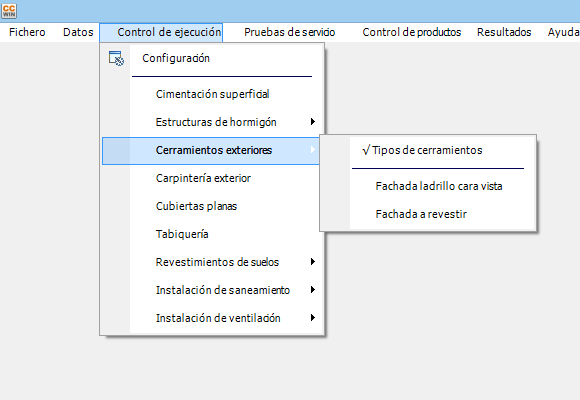The height and width of the screenshot is (400, 580).
Task: Click the Cerramientos exteriores submenu arrow
Action: 313,149
